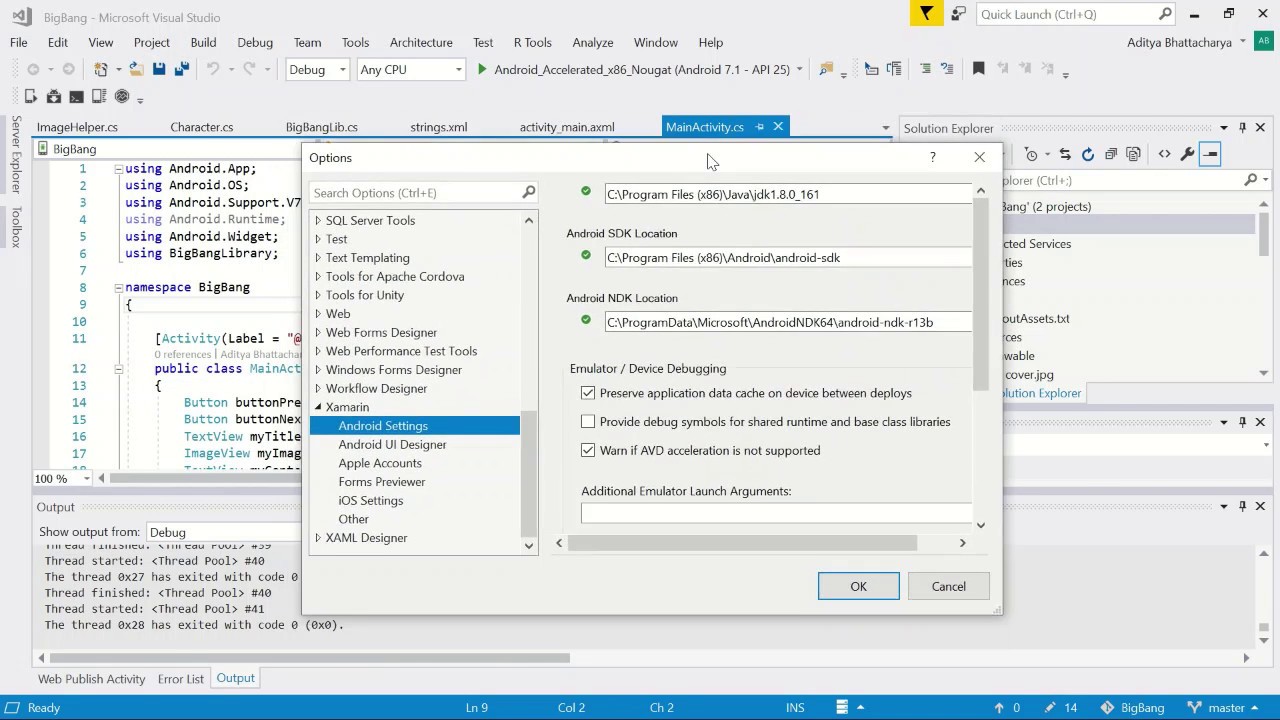Open the Analyze menu
The height and width of the screenshot is (720, 1280).
[x=592, y=42]
